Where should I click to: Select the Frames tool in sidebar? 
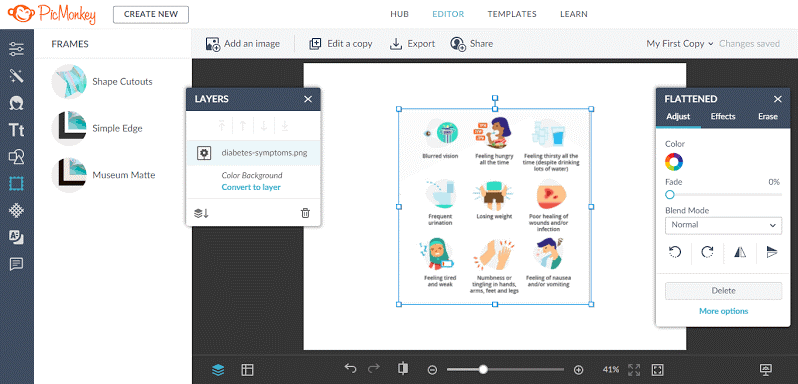tap(17, 184)
